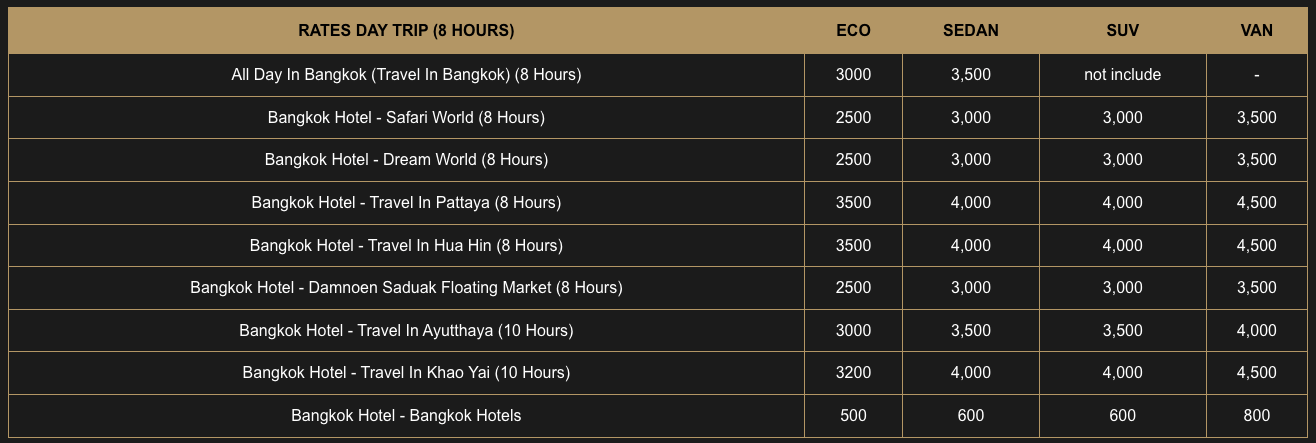Viewport: 1316px width, 443px height.
Task: Click the VAN price for Ayutthaya
Action: click(1256, 330)
